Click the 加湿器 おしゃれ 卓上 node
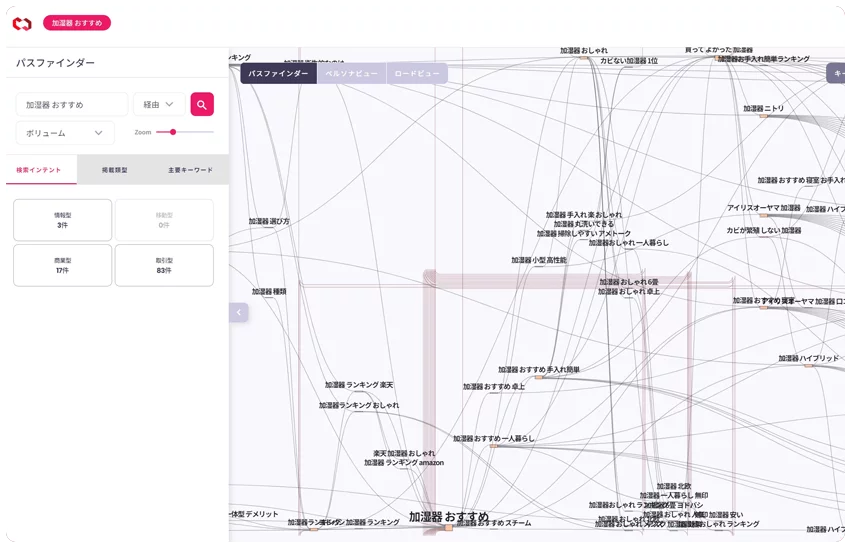 (x=628, y=291)
